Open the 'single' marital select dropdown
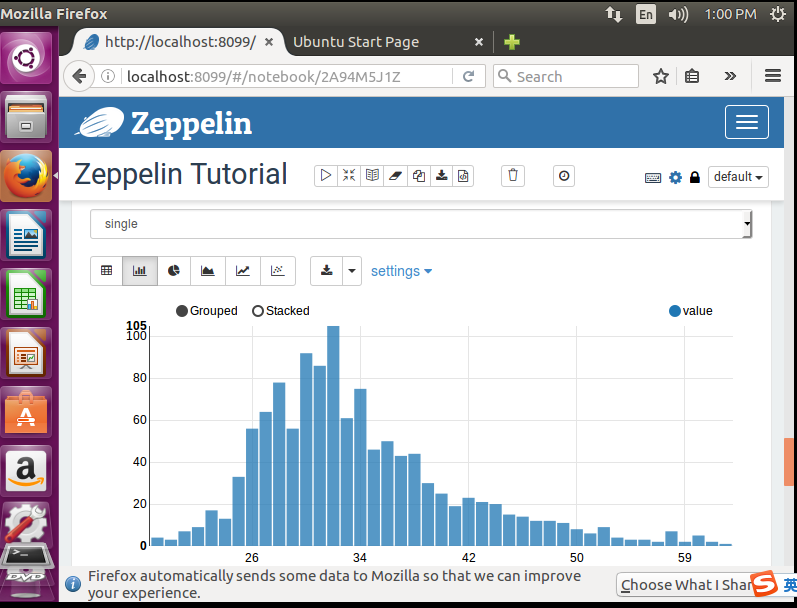 (x=421, y=224)
